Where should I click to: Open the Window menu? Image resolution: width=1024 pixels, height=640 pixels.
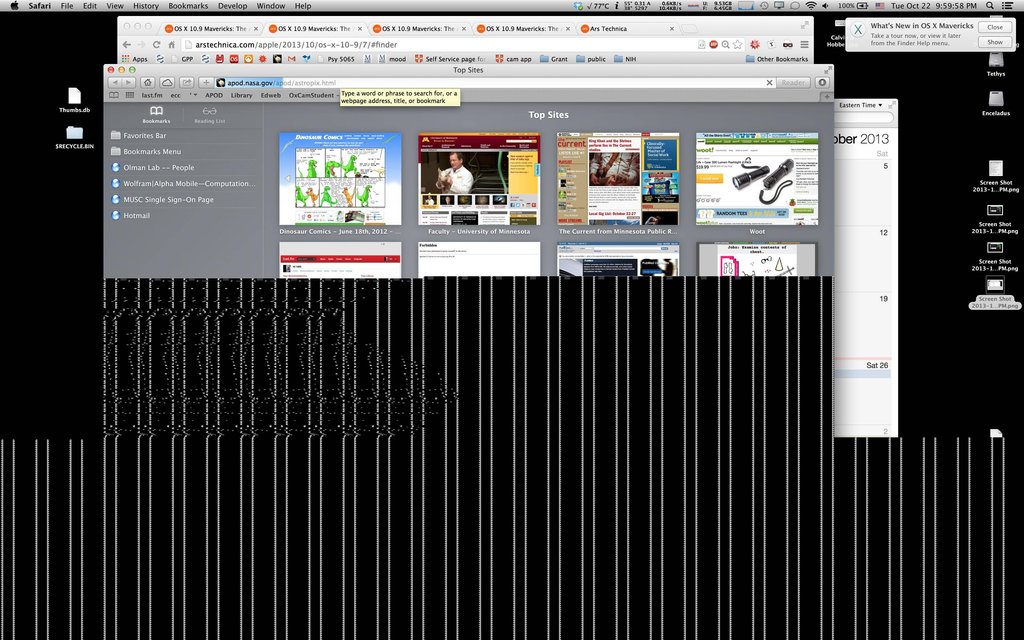pos(270,6)
